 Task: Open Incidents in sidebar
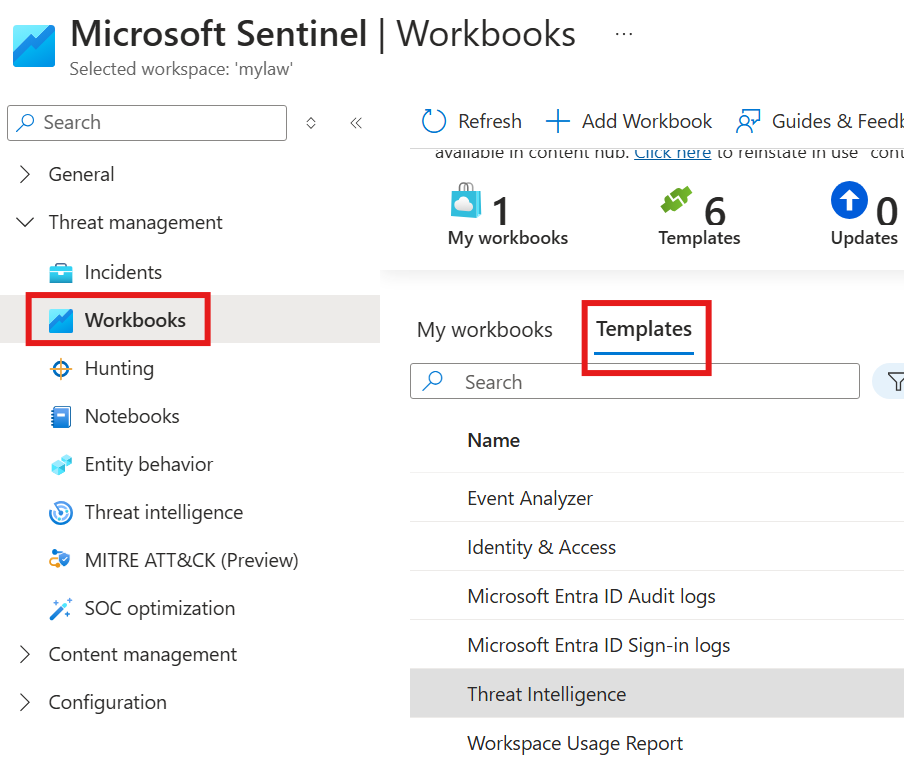click(x=123, y=272)
